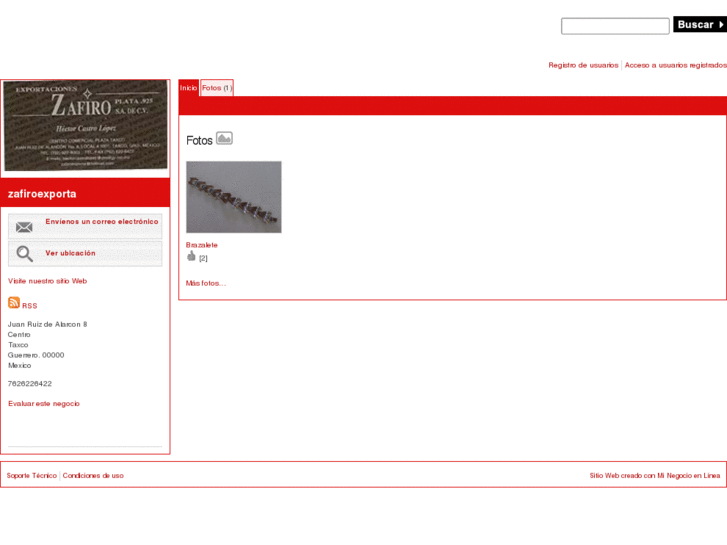The width and height of the screenshot is (727, 545).
Task: Click the Más fotos... link
Action: click(206, 283)
